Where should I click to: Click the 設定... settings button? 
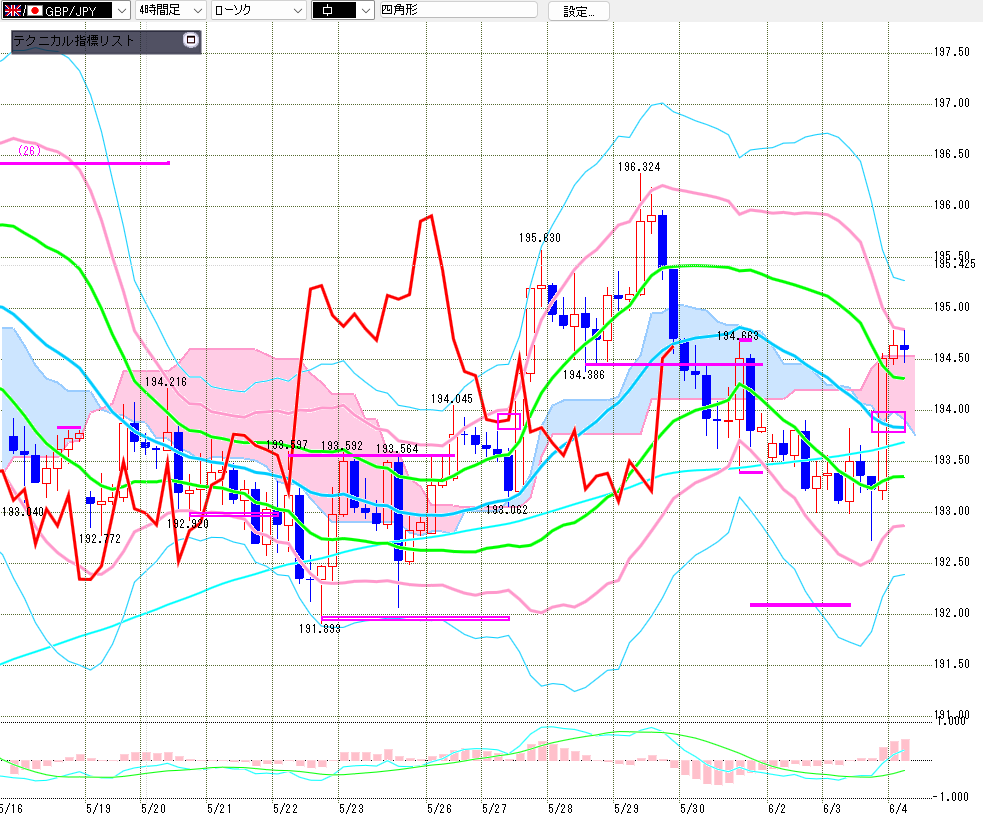(x=579, y=11)
